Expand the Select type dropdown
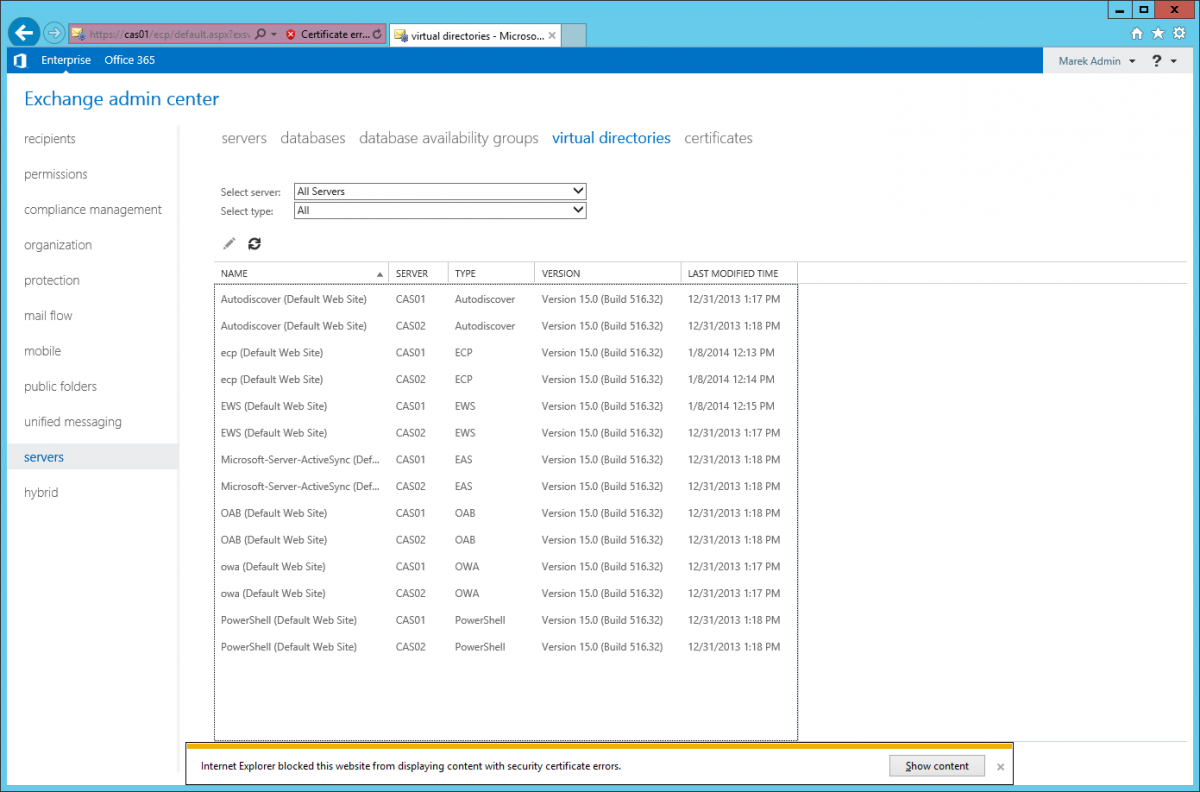The height and width of the screenshot is (792, 1200). (440, 211)
